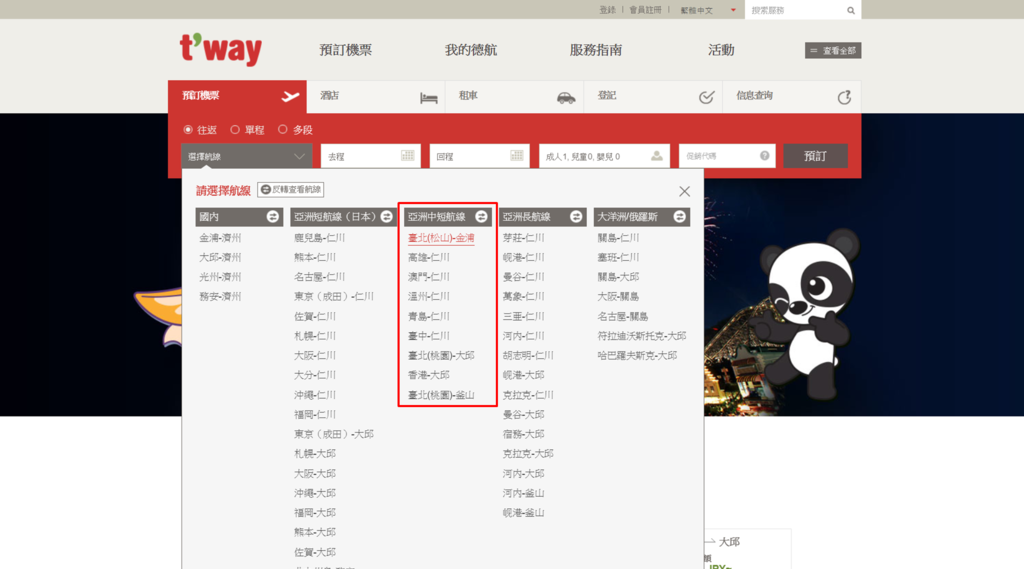Select route 大阪-關島

tap(618, 297)
